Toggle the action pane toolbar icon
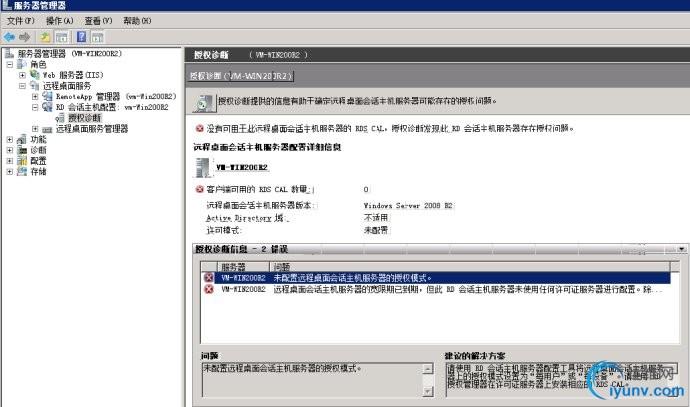Viewport: 690px width, 407px height. [97, 37]
